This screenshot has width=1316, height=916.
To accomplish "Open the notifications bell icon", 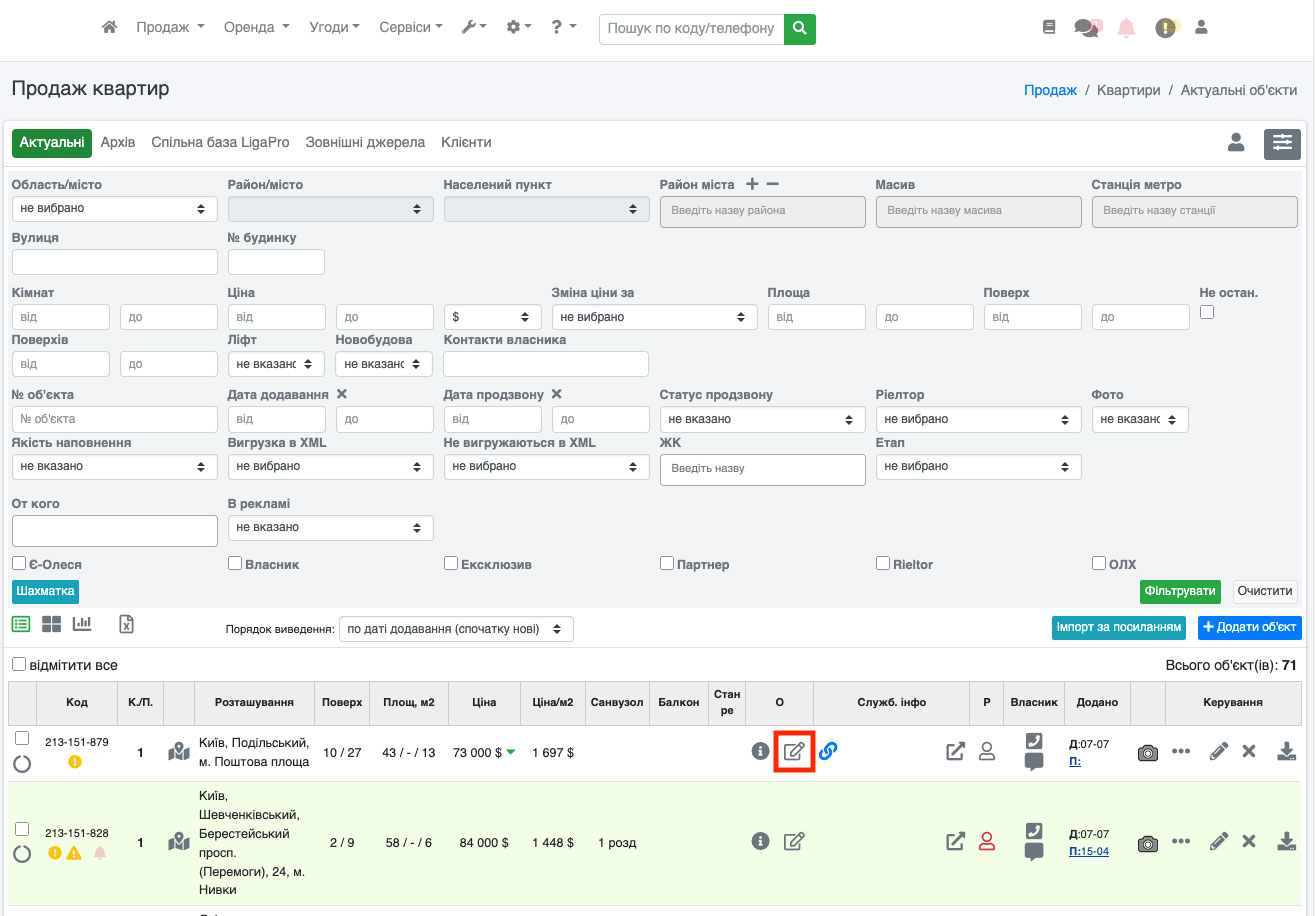I will tap(1126, 28).
